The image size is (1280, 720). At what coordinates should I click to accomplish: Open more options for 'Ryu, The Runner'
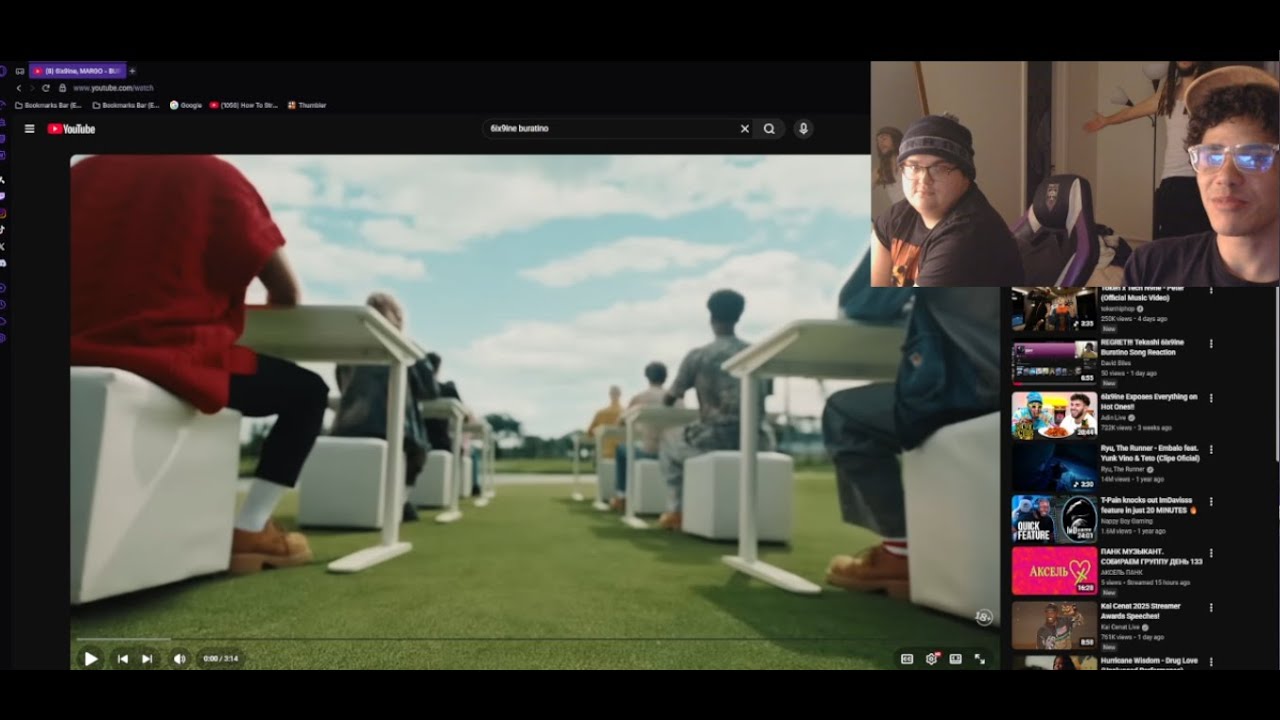pos(1211,450)
